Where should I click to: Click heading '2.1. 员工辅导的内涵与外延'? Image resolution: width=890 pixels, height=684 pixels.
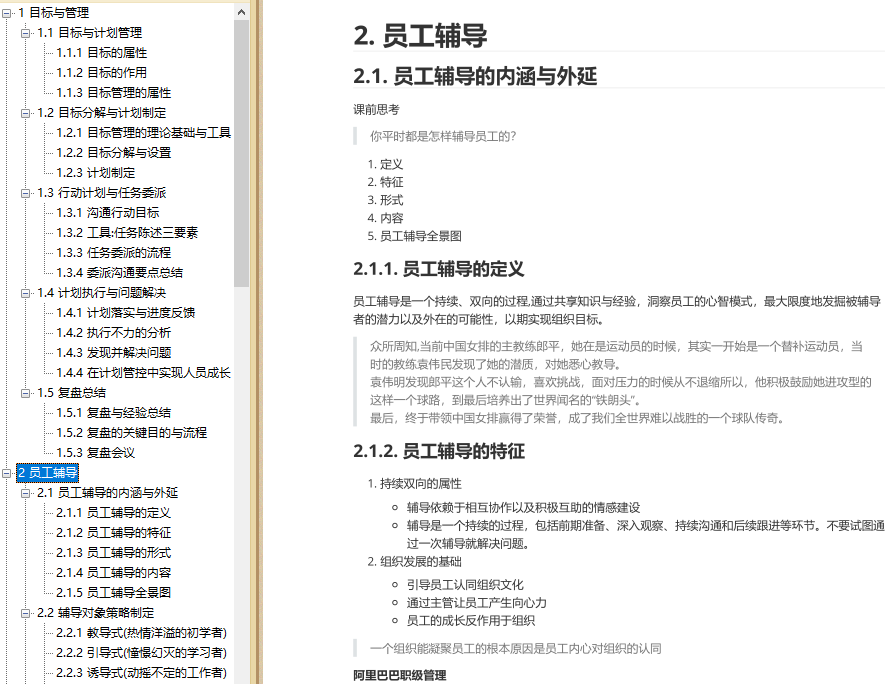click(475, 76)
